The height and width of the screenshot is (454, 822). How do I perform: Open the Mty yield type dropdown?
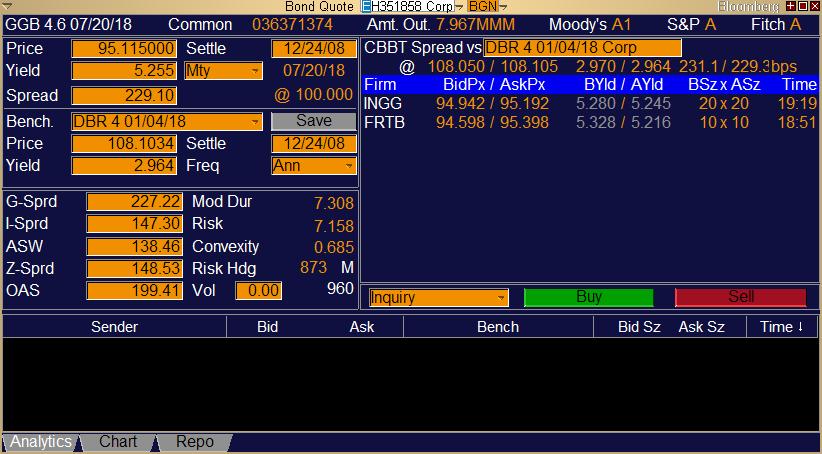pyautogui.click(x=223, y=70)
